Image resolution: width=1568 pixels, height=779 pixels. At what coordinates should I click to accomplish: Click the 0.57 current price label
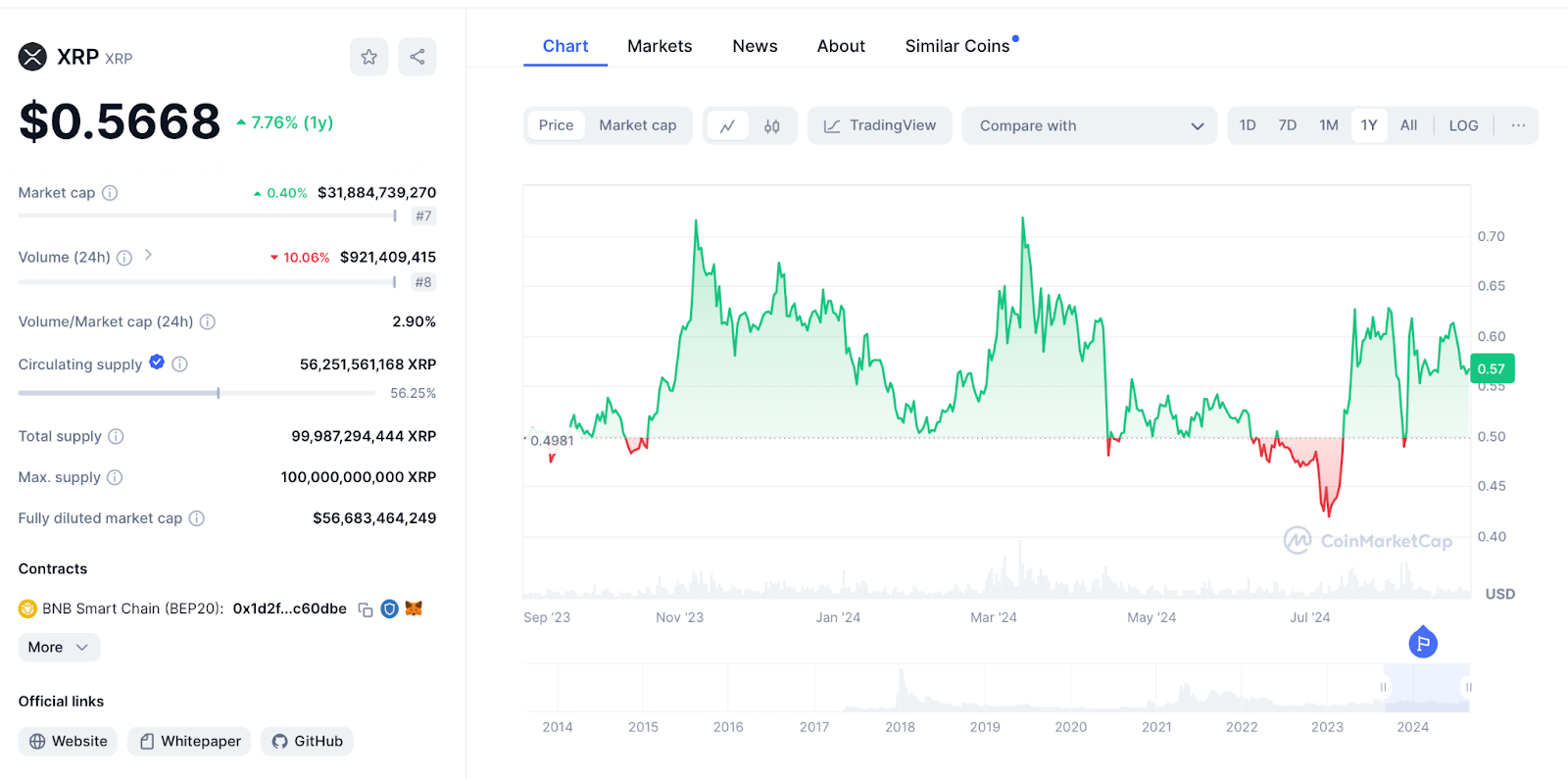[1493, 368]
